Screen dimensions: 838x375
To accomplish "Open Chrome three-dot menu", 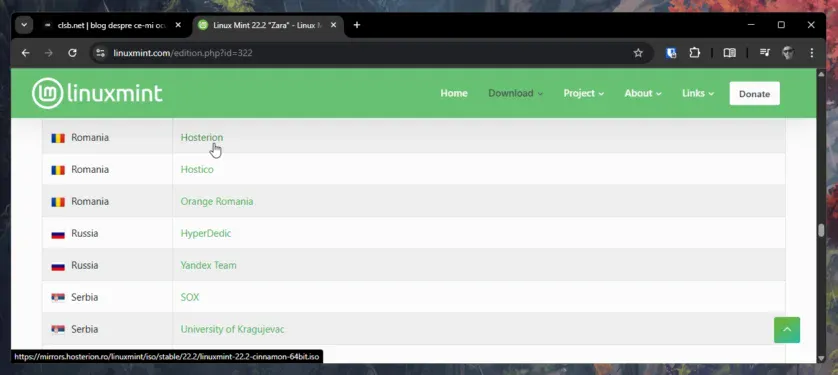I will coord(811,53).
